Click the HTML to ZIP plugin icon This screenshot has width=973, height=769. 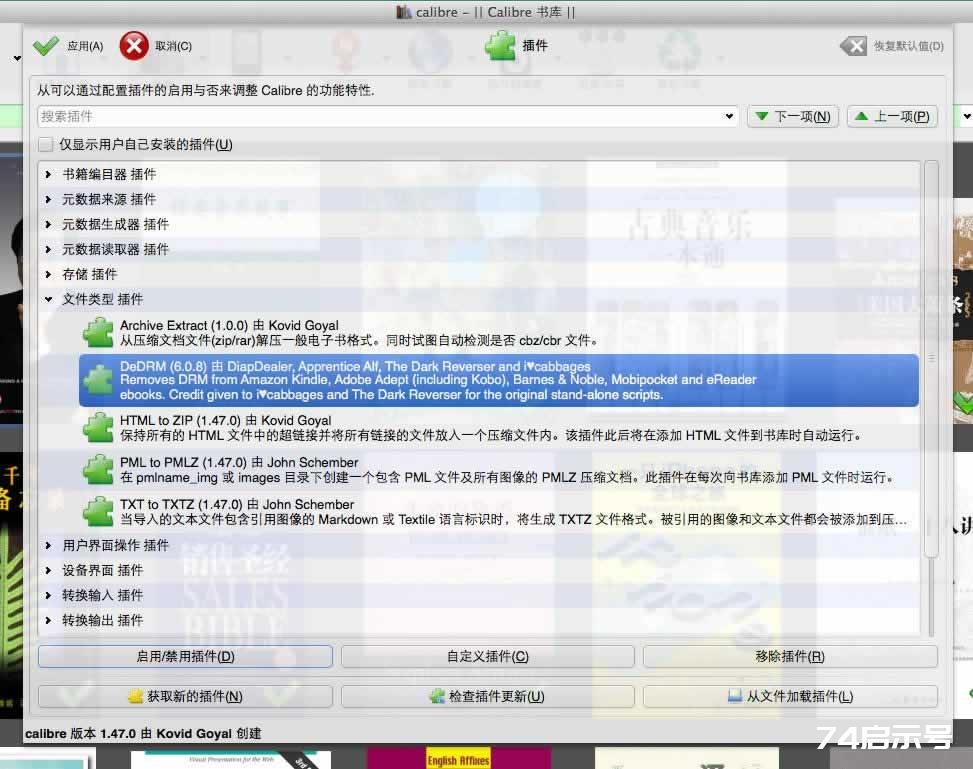98,428
